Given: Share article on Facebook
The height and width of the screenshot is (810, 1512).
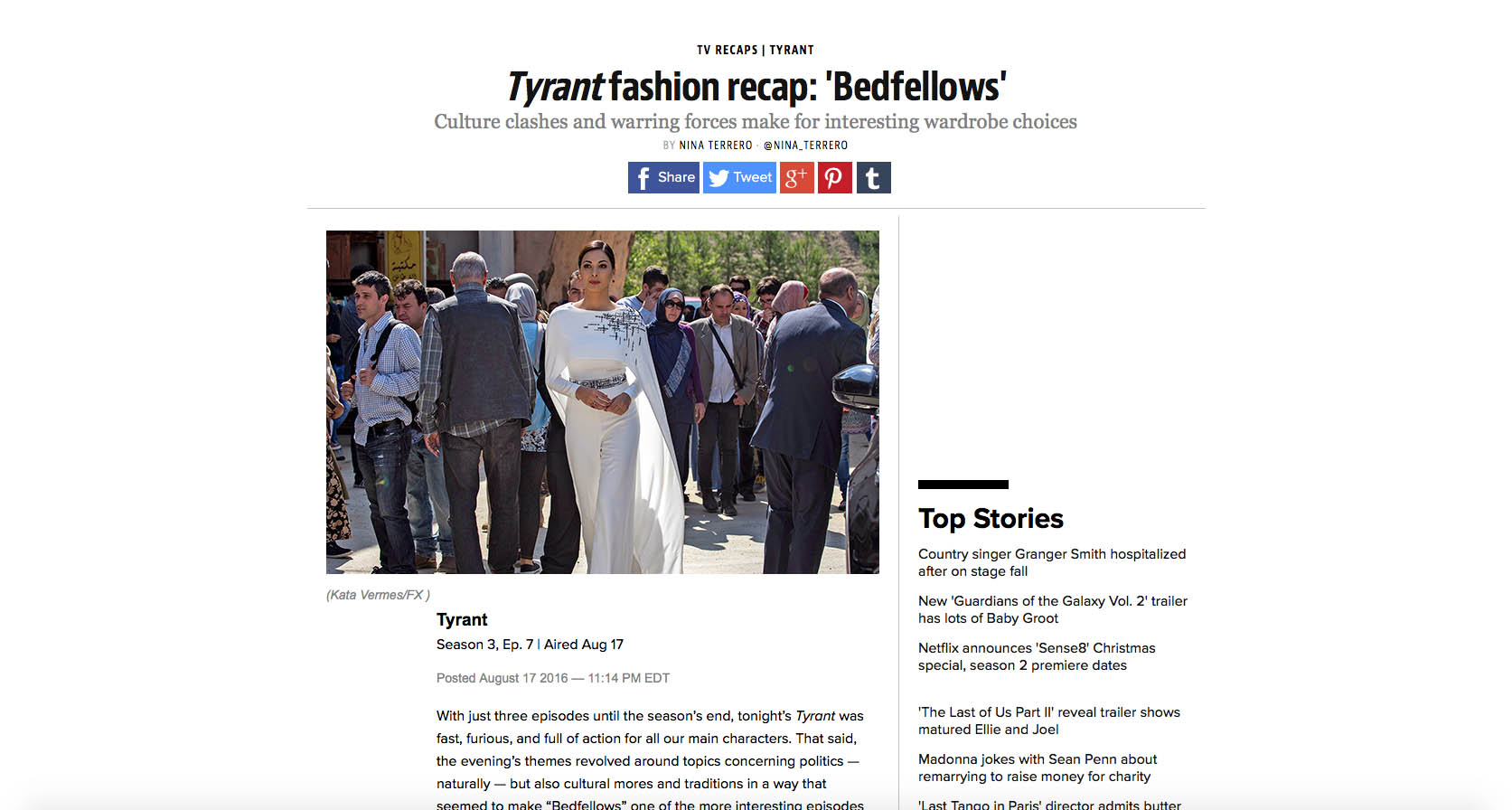Looking at the screenshot, I should coord(663,177).
